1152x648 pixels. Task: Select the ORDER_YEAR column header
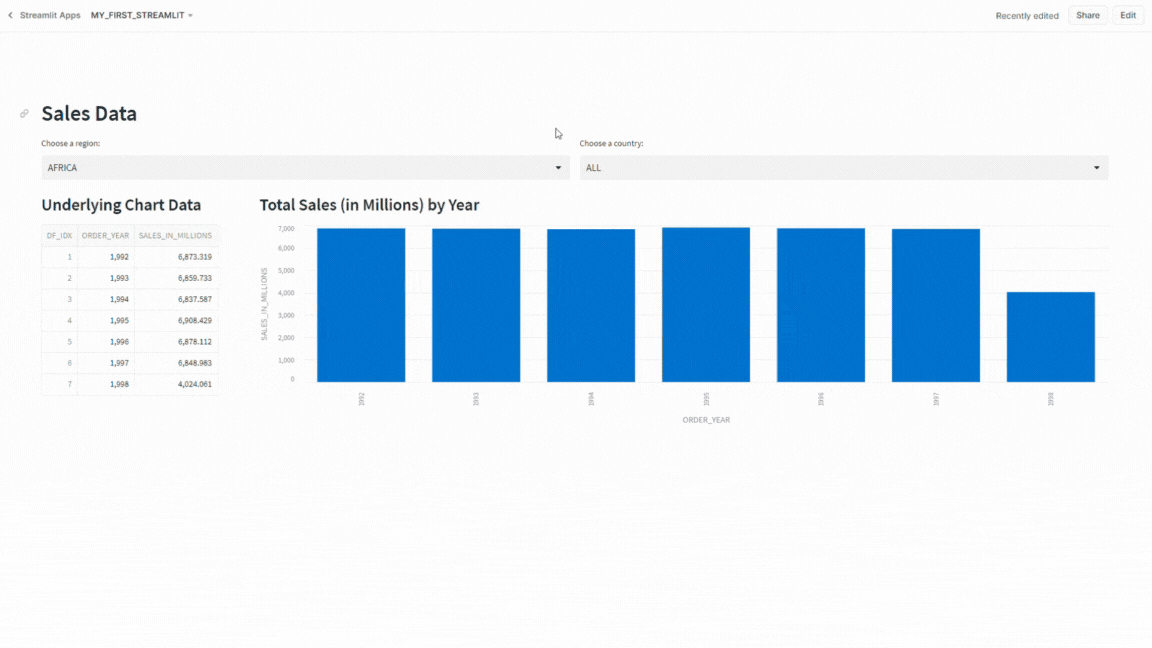click(105, 236)
